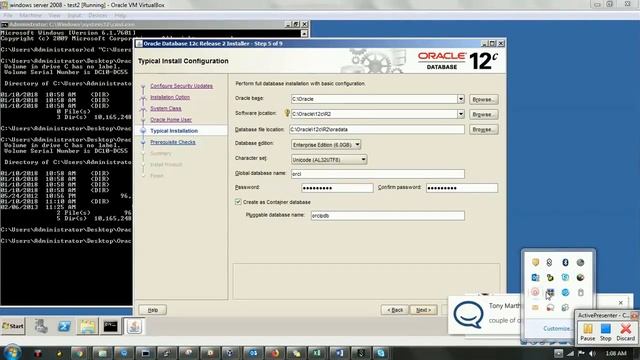Click the installer Help button

[153, 310]
